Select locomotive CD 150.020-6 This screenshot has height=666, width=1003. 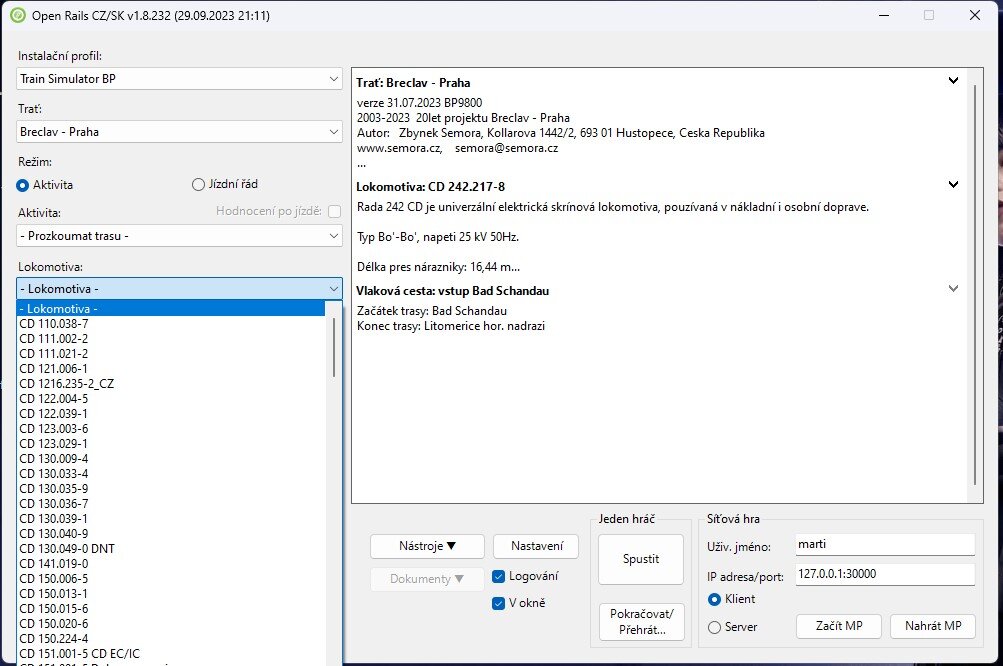[171, 624]
